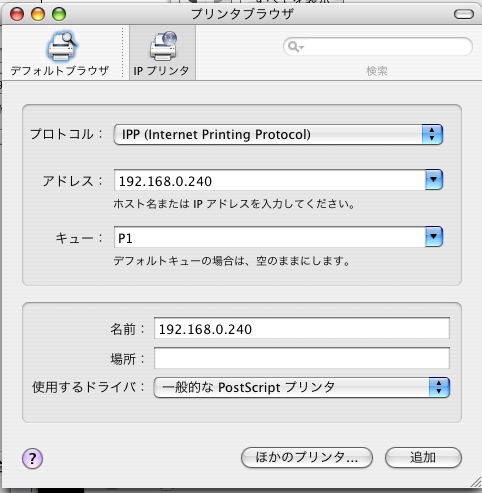The width and height of the screenshot is (482, 493).
Task: Click the 名前 name text field
Action: [x=302, y=328]
